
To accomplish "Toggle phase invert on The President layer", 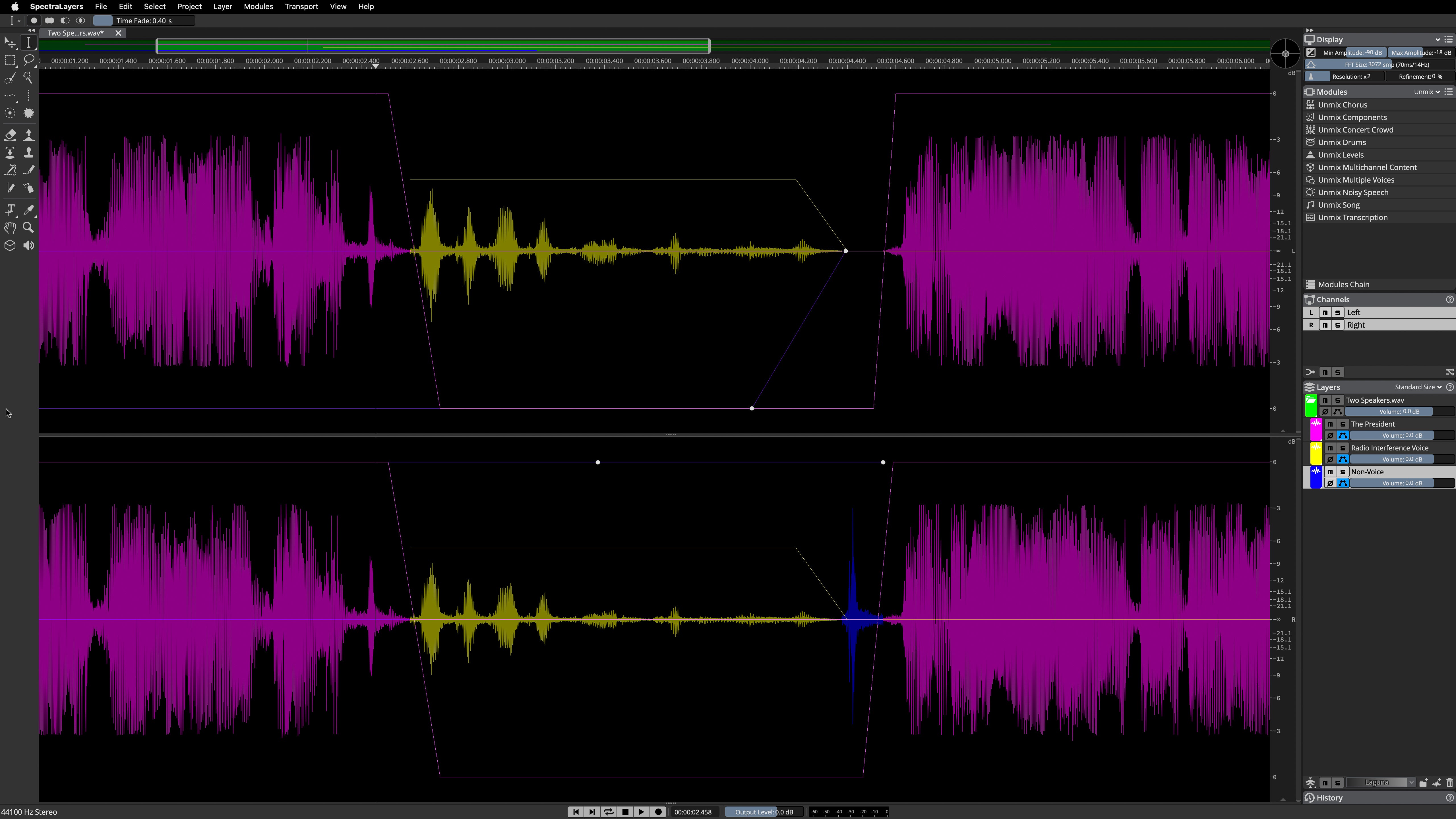I will click(x=1330, y=435).
